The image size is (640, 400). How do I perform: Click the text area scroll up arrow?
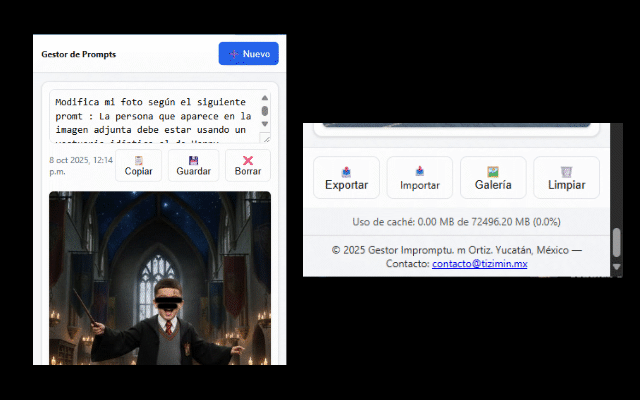pos(265,98)
